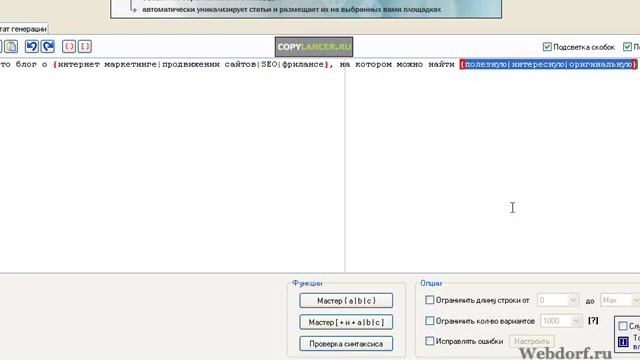
Task: Enable 'Ограничить длину строки от' checkbox
Action: (x=429, y=300)
